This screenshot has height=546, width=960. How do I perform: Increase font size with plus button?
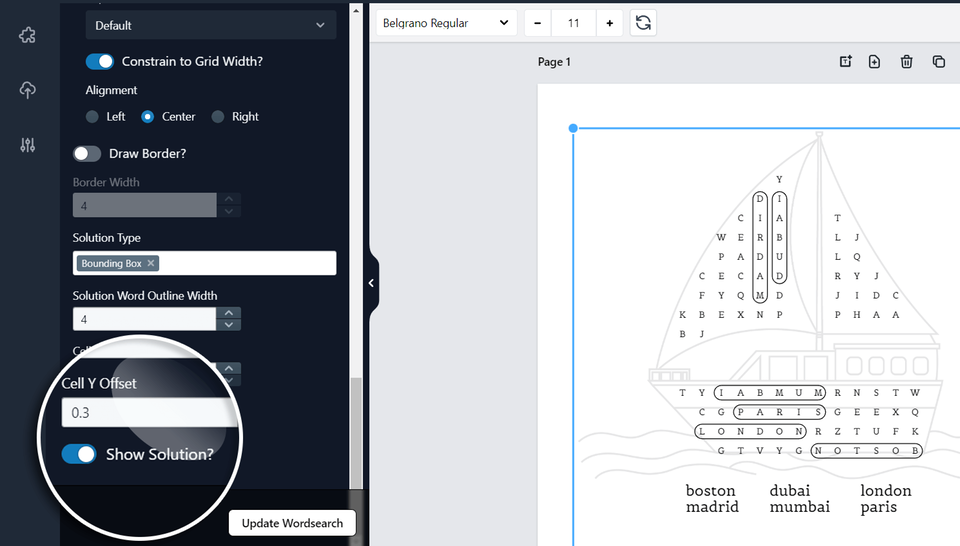[x=609, y=23]
